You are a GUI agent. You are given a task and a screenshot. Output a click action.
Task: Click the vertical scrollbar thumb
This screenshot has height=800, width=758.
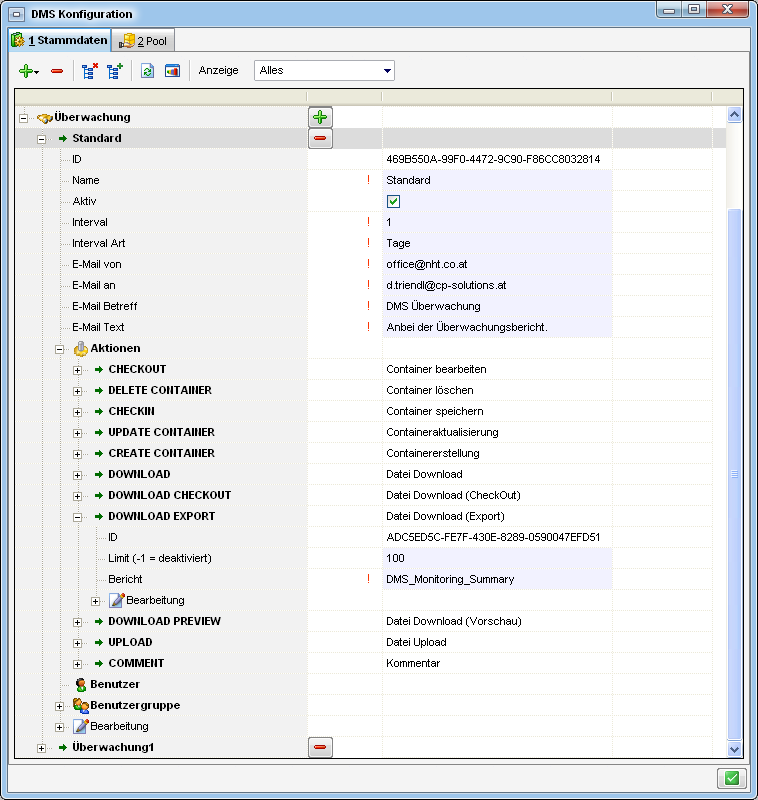(735, 474)
